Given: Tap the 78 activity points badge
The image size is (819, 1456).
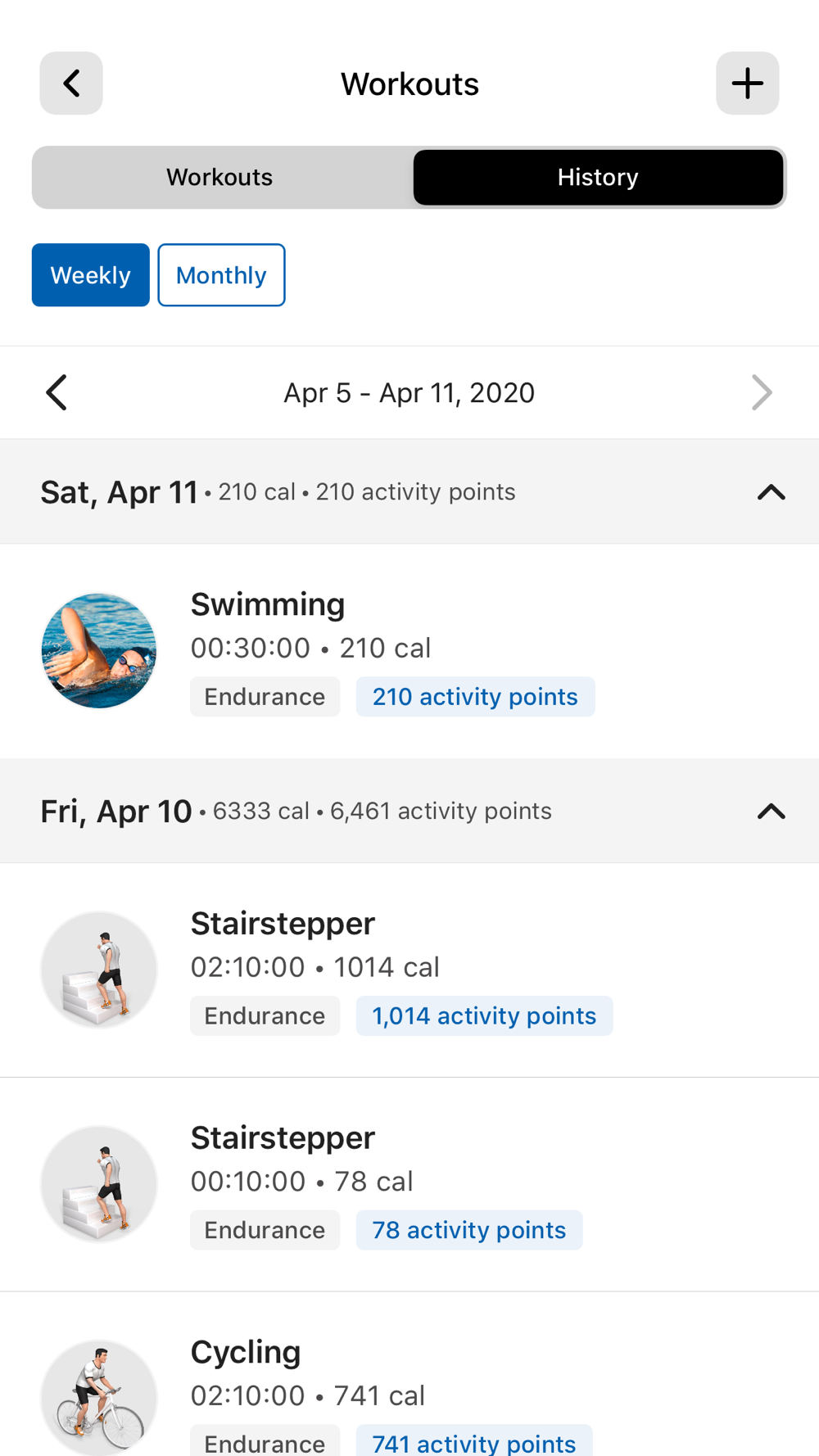Looking at the screenshot, I should (468, 1230).
